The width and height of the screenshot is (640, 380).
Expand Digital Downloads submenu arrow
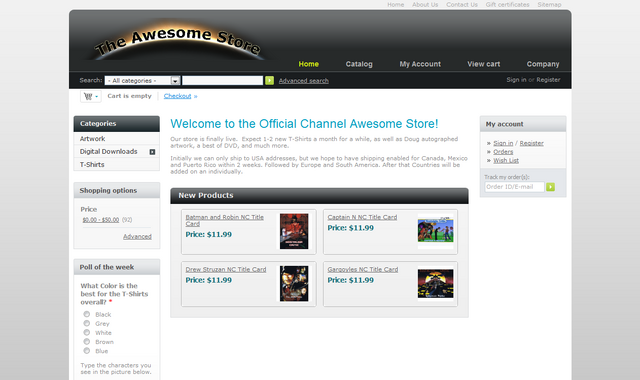tap(152, 152)
